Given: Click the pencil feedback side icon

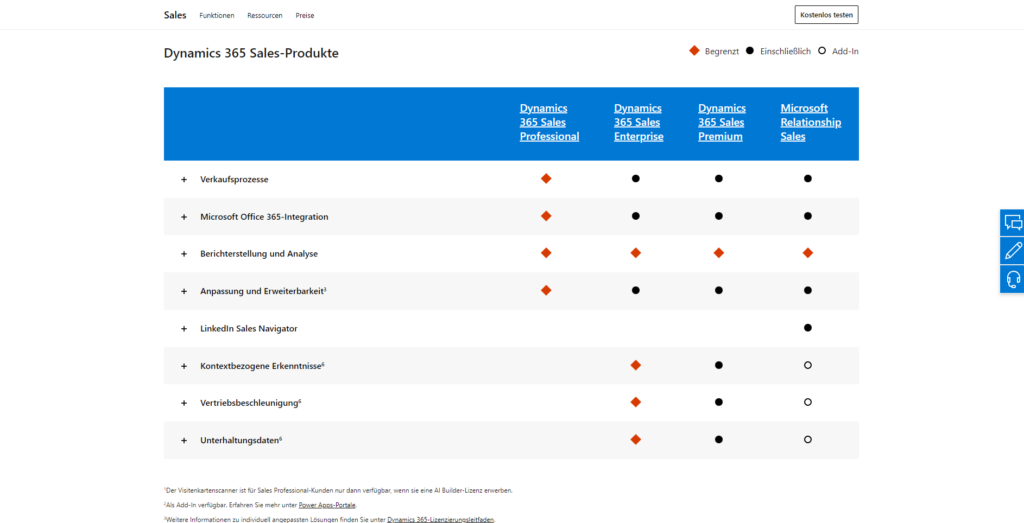Looking at the screenshot, I should point(1012,251).
